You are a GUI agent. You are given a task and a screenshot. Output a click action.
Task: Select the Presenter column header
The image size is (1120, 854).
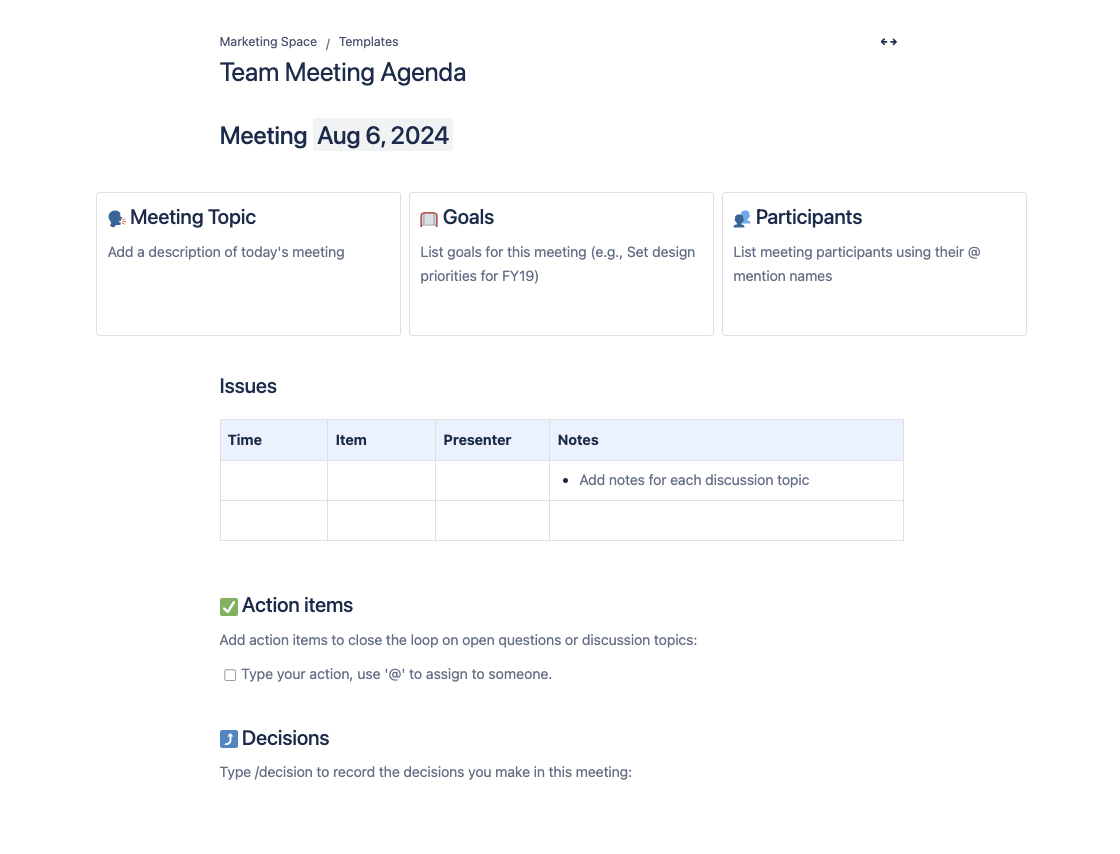pyautogui.click(x=477, y=440)
